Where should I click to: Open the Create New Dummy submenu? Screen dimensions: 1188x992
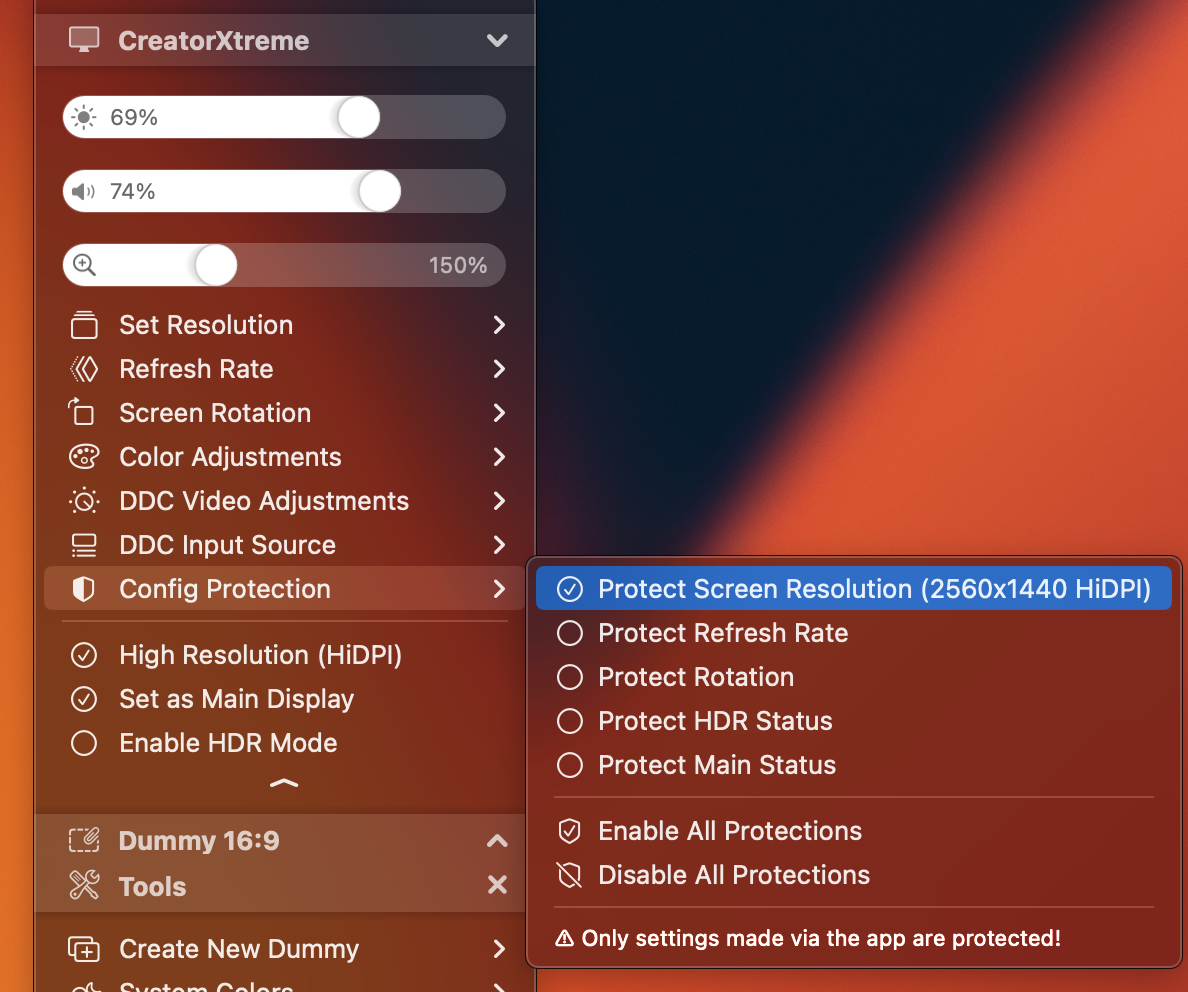click(x=238, y=948)
